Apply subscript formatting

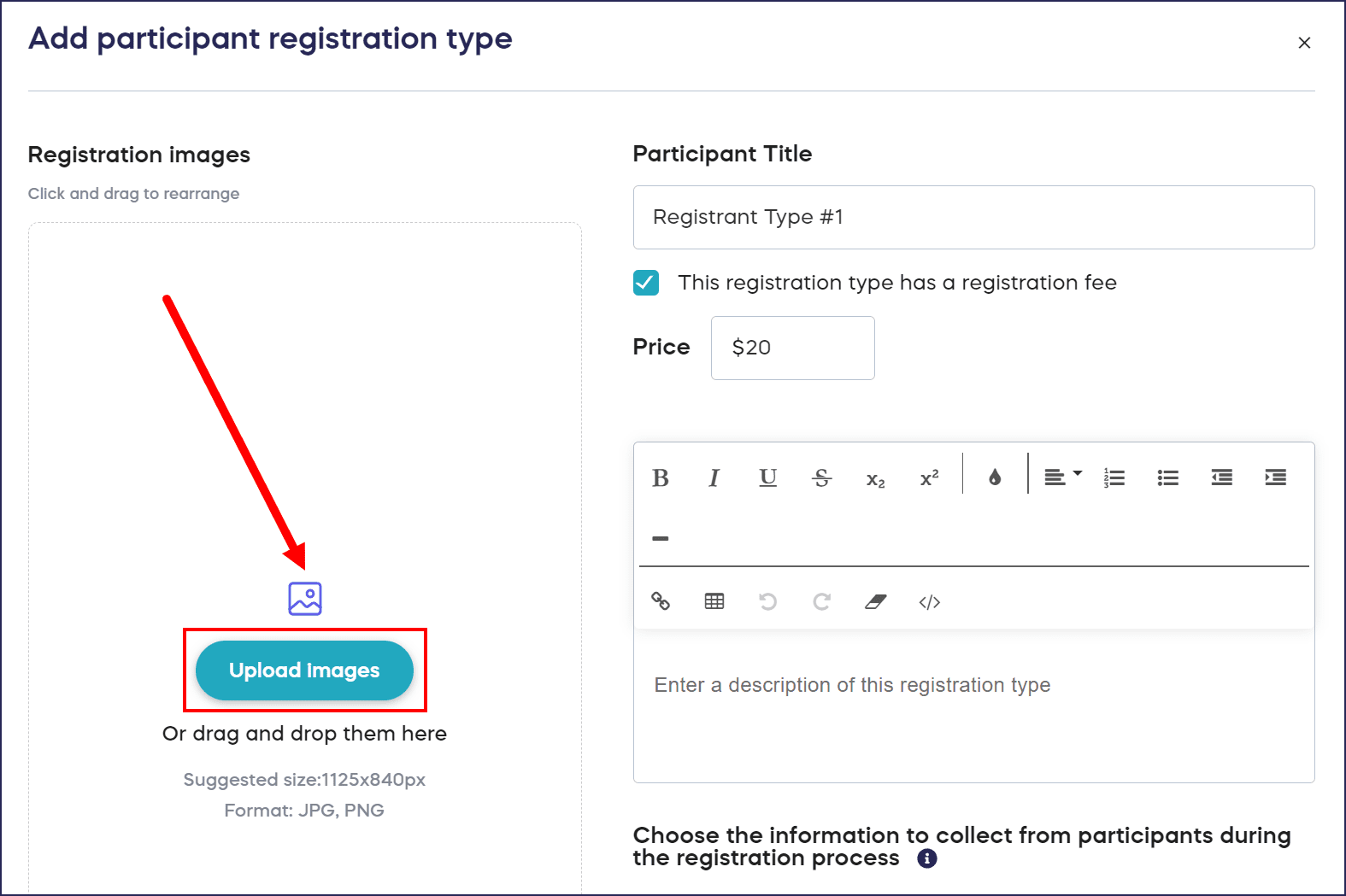876,479
